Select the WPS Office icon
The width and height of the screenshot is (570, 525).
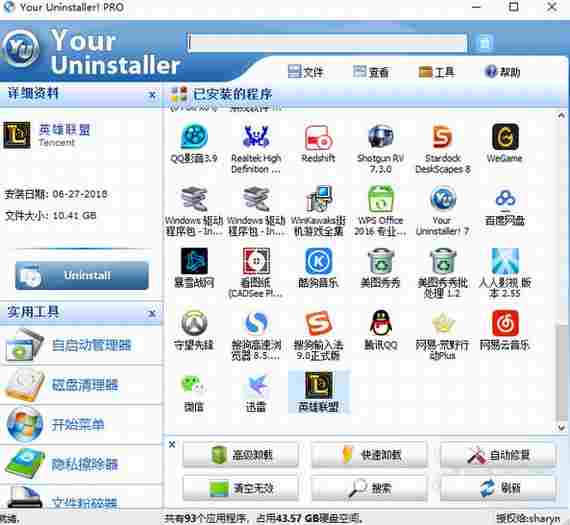click(381, 199)
